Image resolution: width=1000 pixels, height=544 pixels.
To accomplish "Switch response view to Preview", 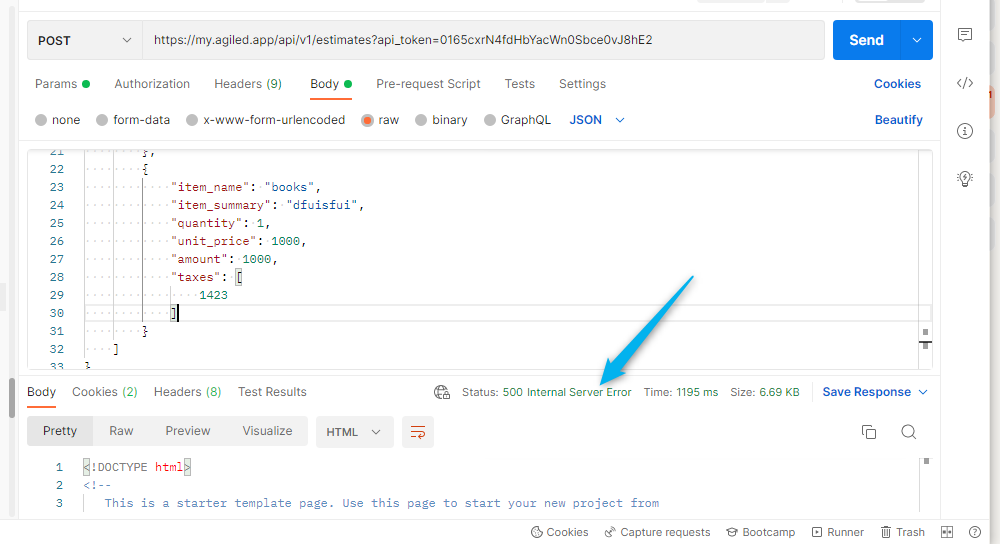I will pyautogui.click(x=188, y=431).
